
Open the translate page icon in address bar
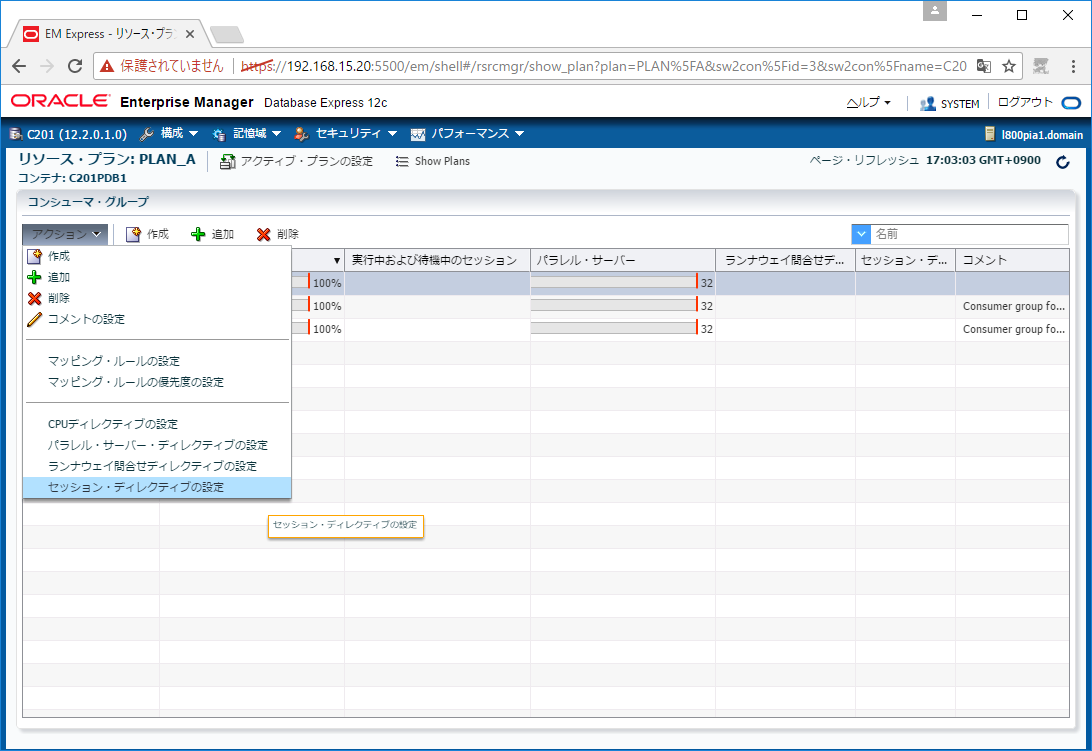point(983,66)
